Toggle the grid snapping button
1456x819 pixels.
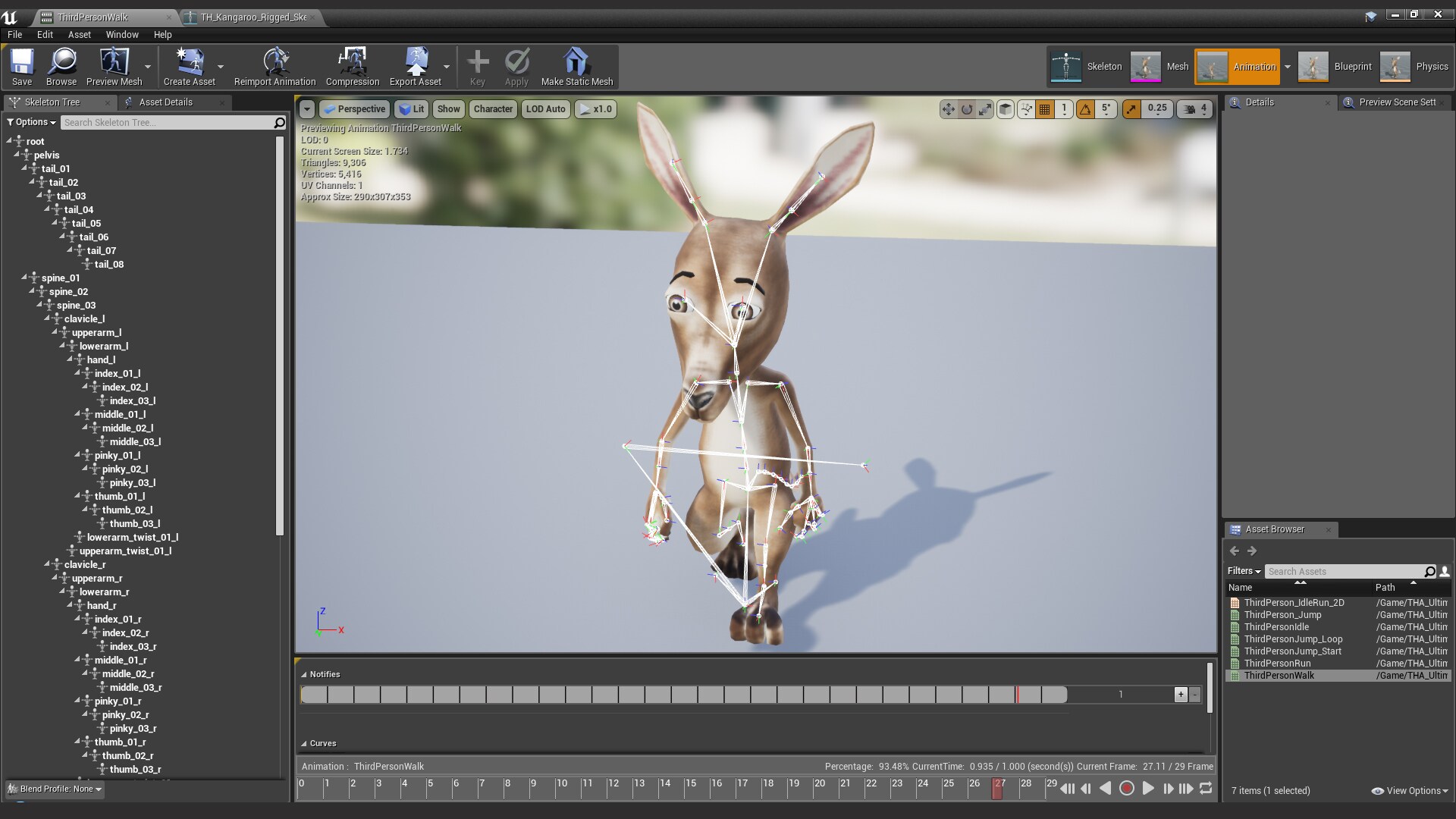click(1044, 108)
